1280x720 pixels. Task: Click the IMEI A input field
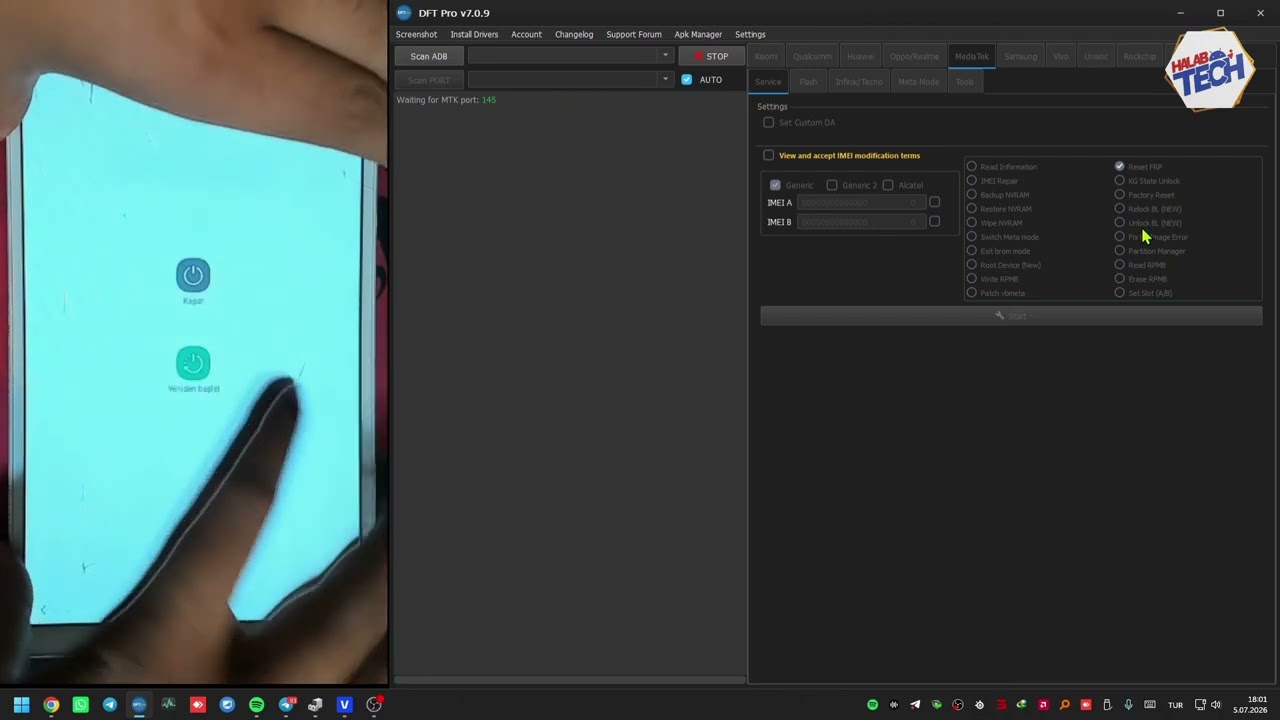click(x=861, y=203)
